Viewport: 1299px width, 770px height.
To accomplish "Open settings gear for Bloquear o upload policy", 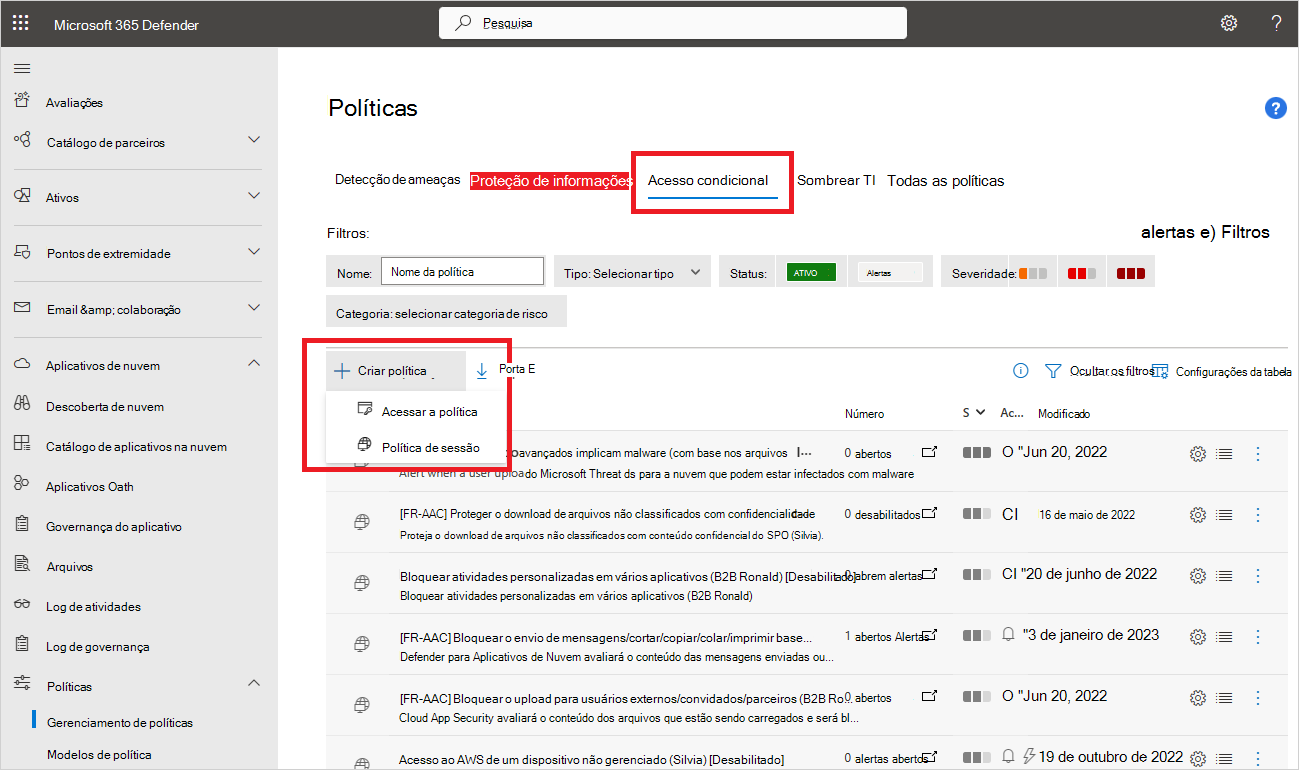I will (1197, 697).
